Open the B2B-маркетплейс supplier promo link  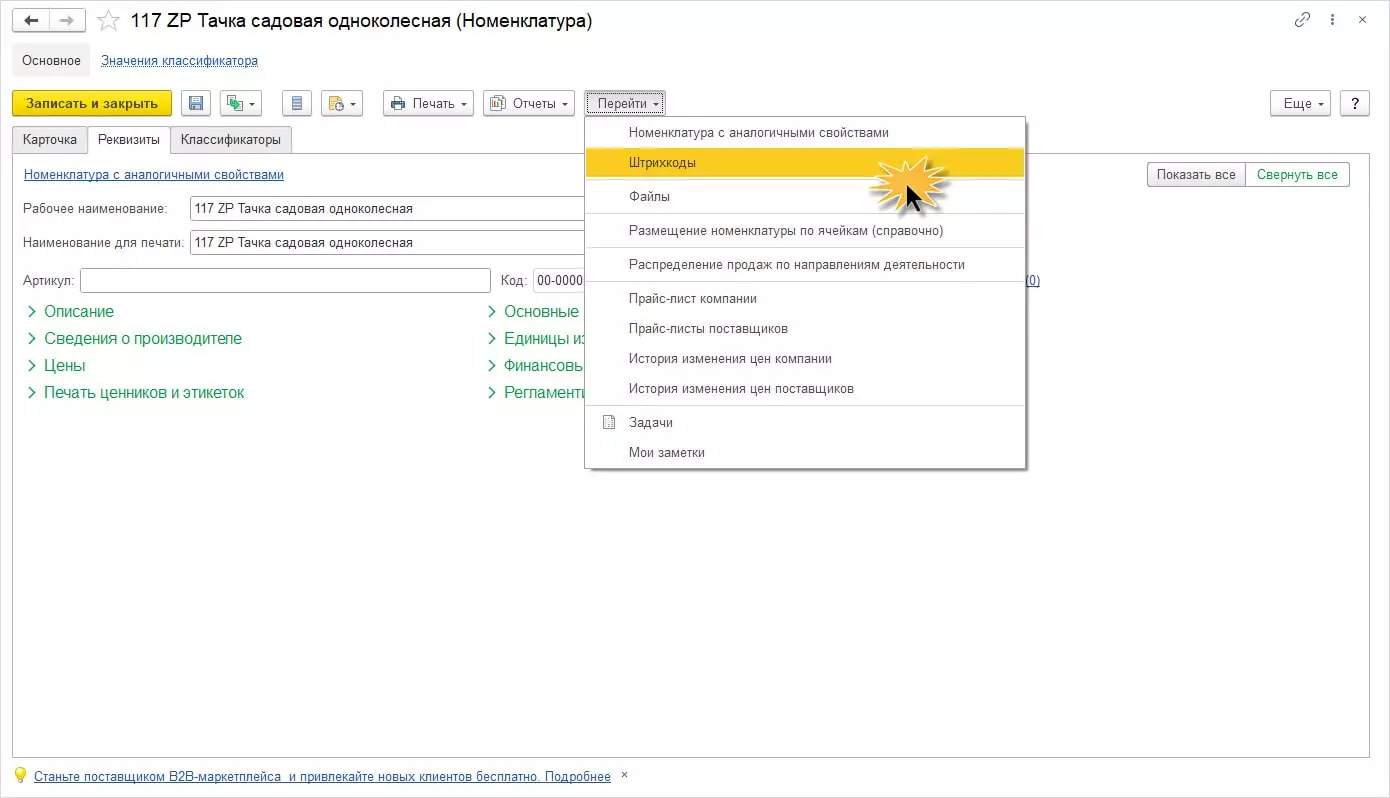pyautogui.click(x=322, y=776)
